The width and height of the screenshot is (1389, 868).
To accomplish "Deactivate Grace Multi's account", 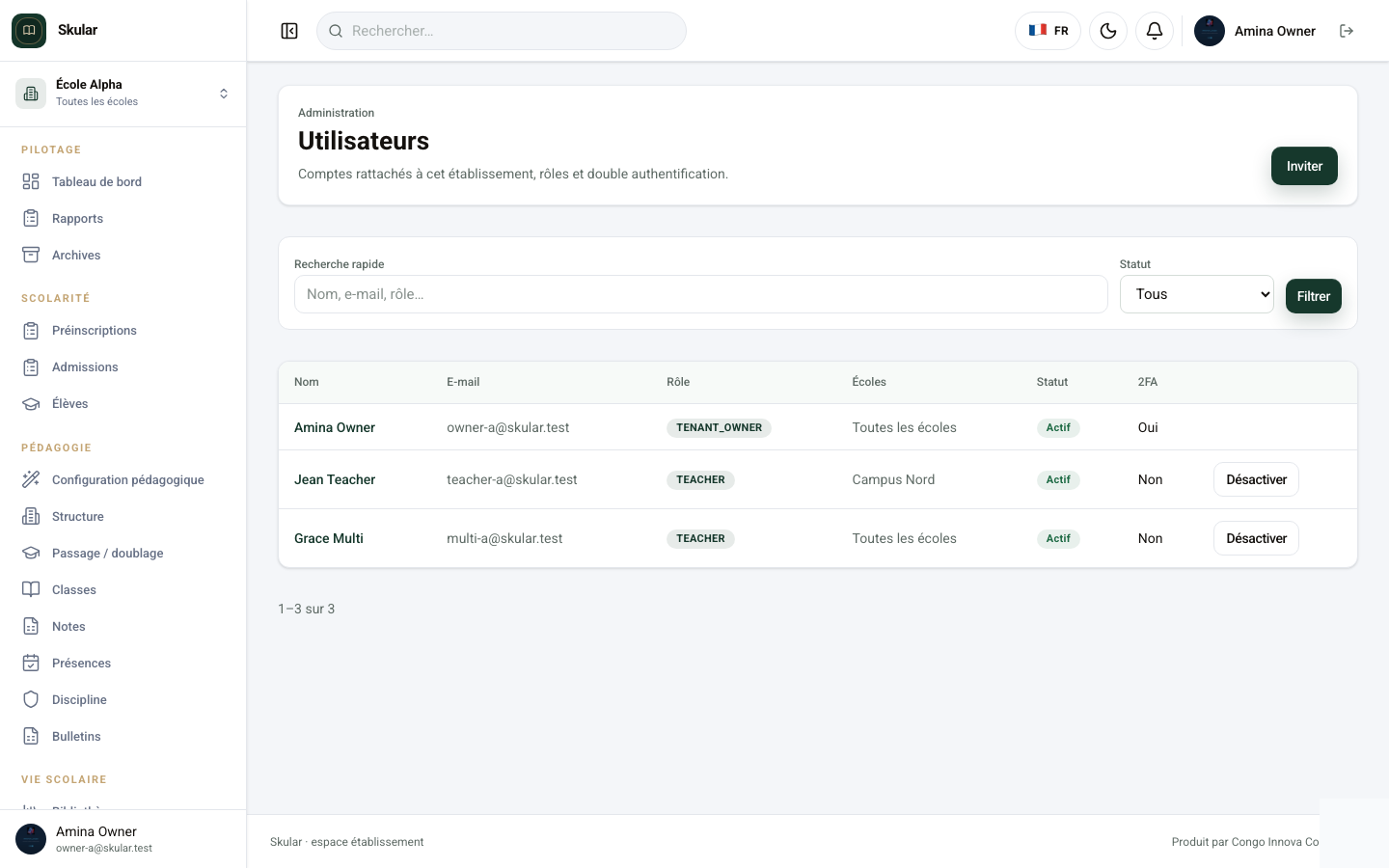I will pyautogui.click(x=1256, y=538).
